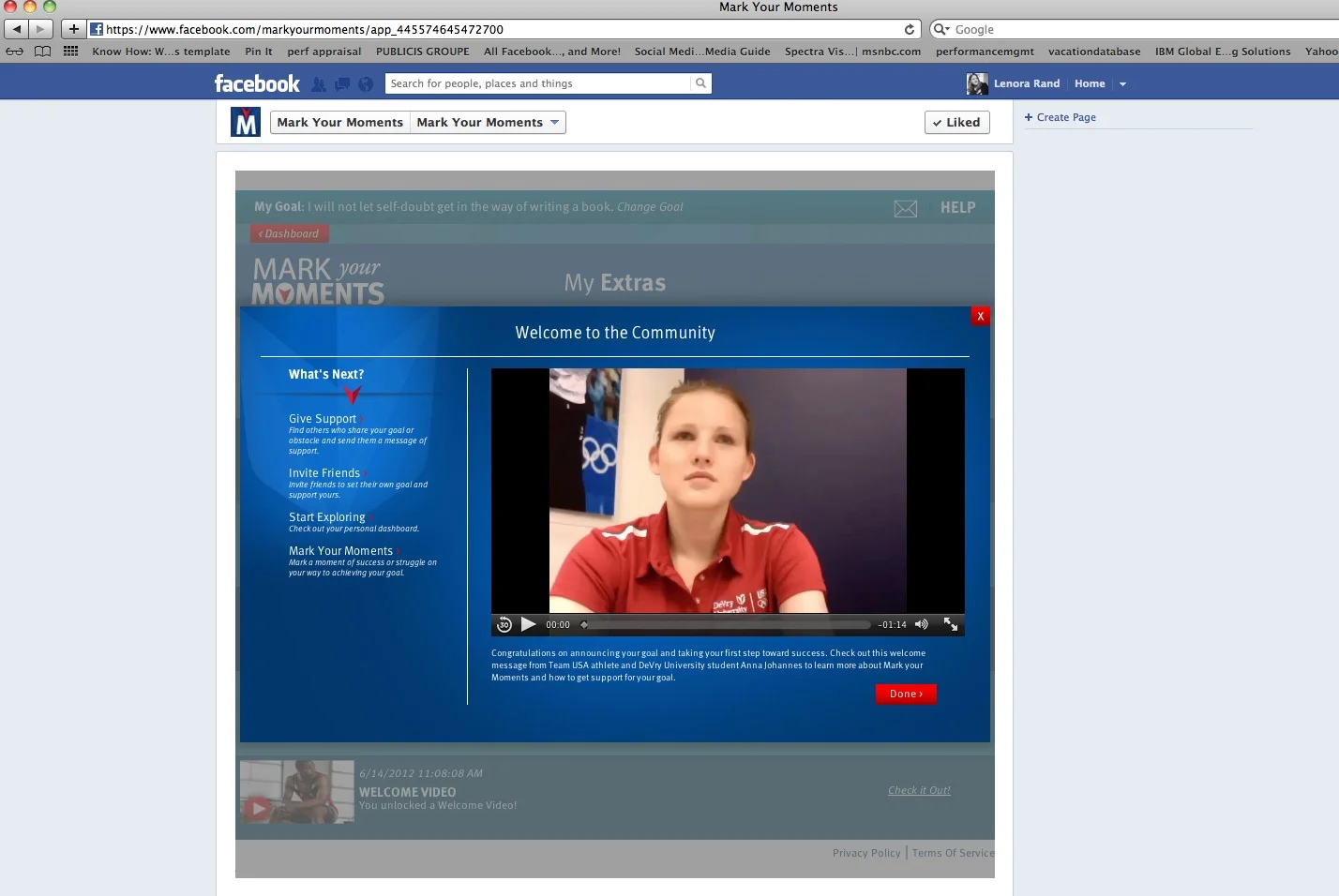Click the Facebook search magnifier button
Screen dimensions: 1339x896
tap(700, 83)
